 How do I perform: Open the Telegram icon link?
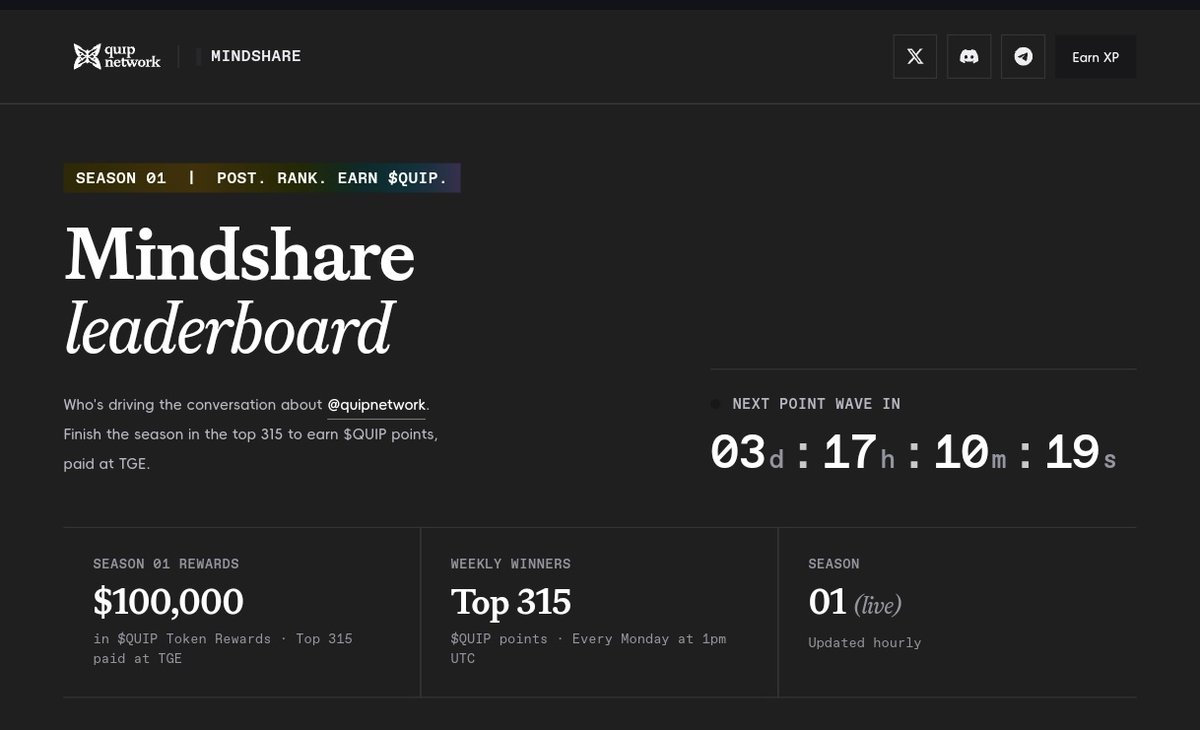pos(1023,57)
